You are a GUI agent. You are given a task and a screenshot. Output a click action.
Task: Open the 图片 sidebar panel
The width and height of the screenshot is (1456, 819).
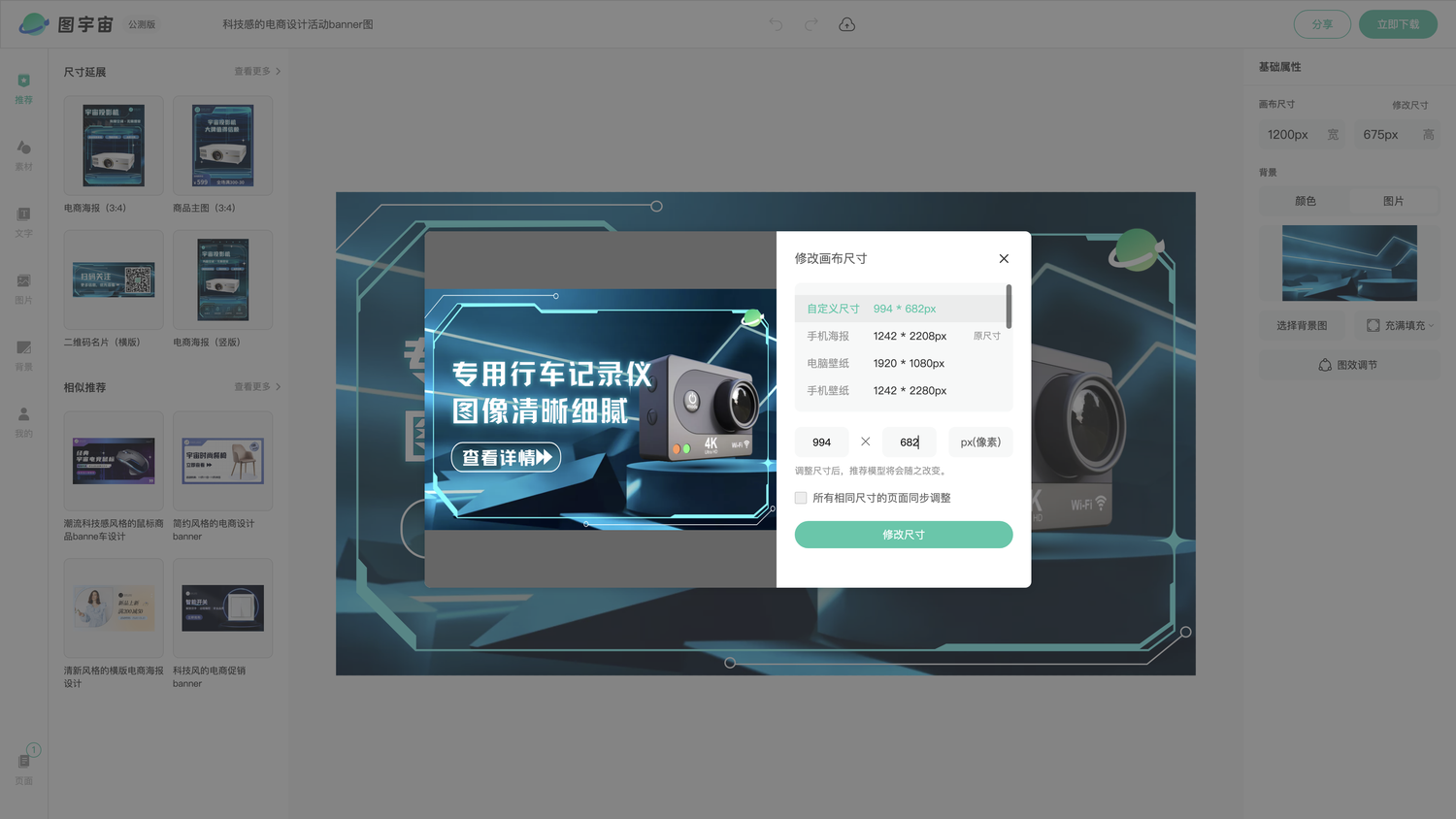click(x=24, y=288)
